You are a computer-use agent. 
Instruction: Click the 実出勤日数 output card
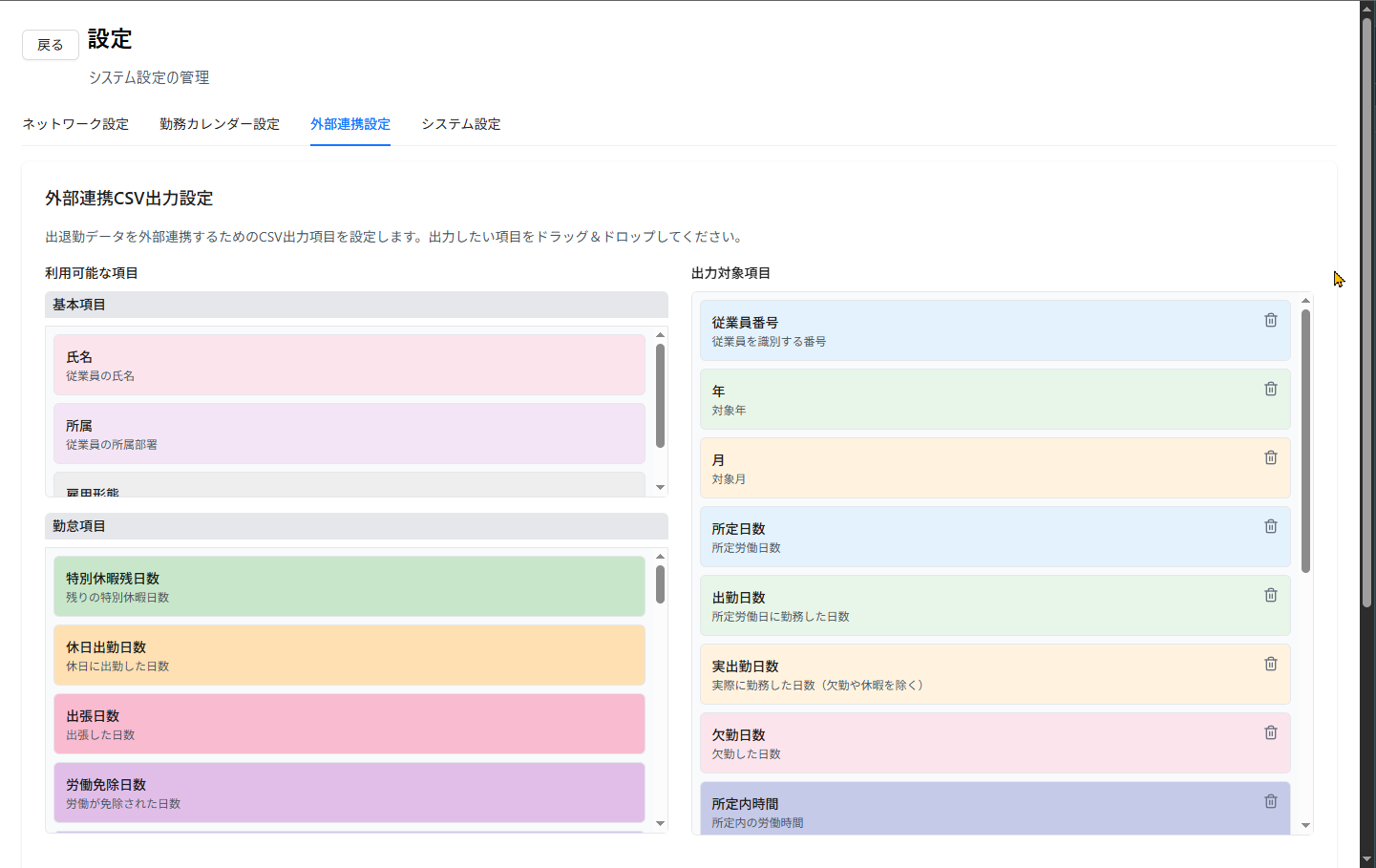pos(995,674)
